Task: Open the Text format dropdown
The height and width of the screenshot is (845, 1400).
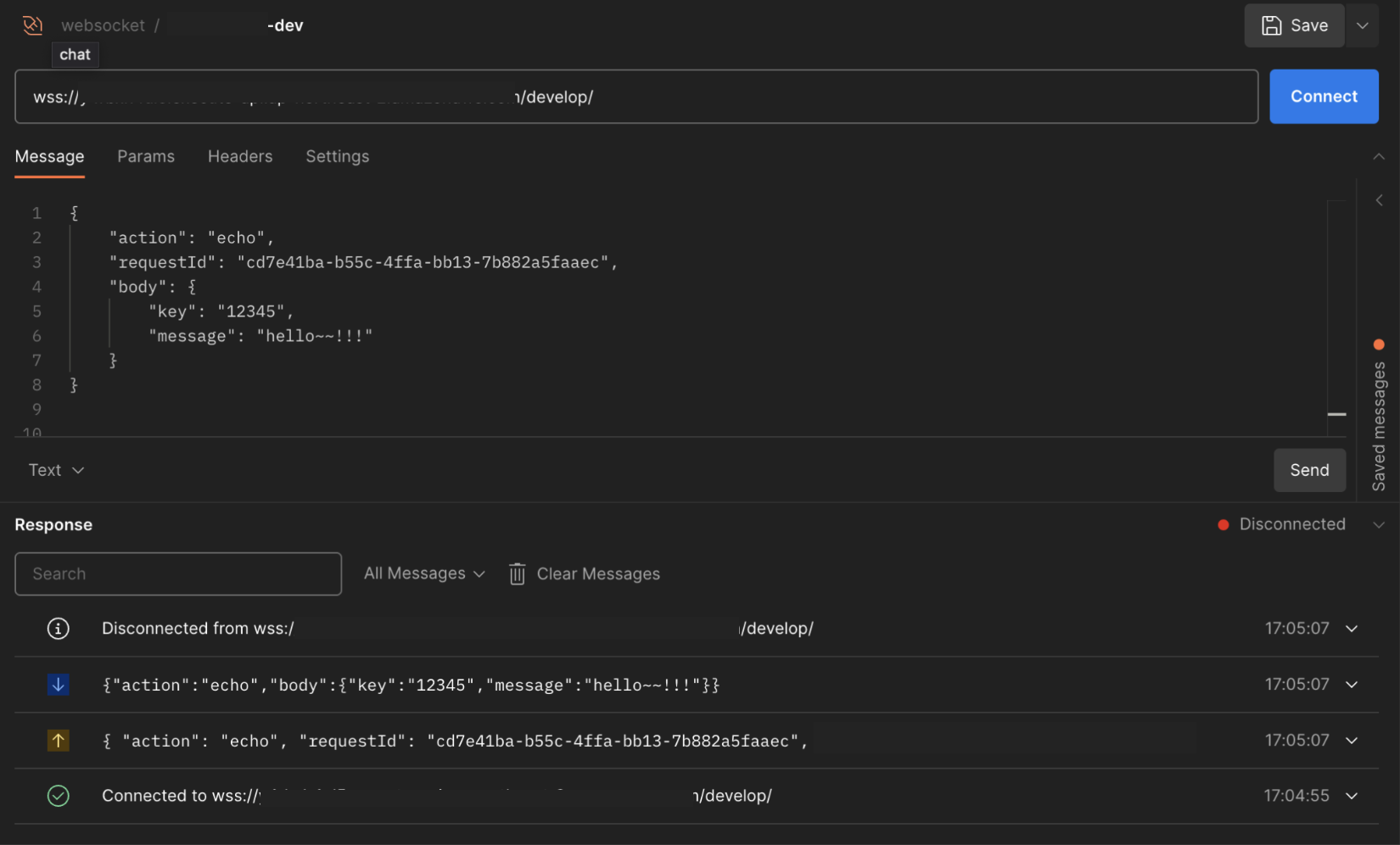Action: click(56, 470)
